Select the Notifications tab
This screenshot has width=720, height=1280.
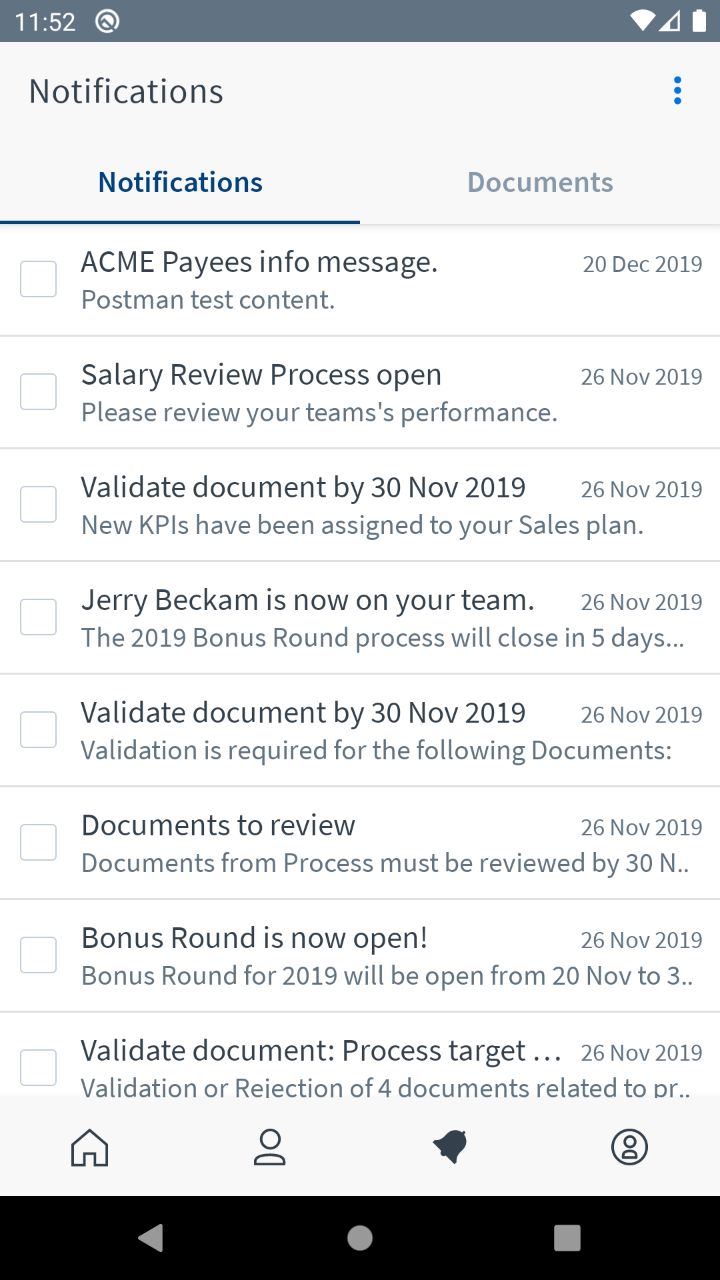[180, 182]
